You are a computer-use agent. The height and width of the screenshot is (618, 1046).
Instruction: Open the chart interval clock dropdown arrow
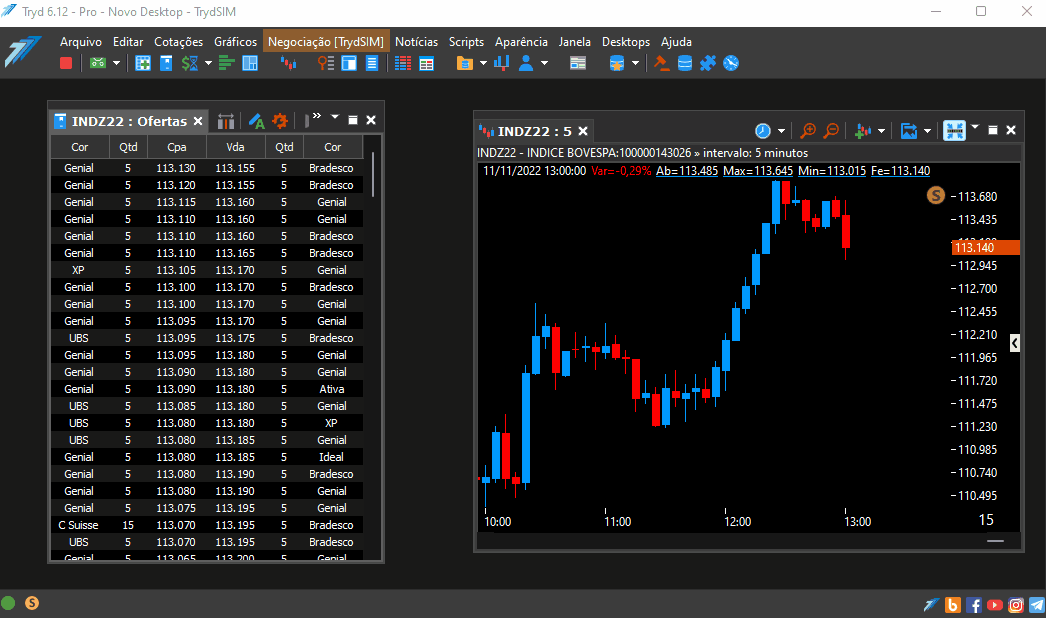(x=781, y=131)
